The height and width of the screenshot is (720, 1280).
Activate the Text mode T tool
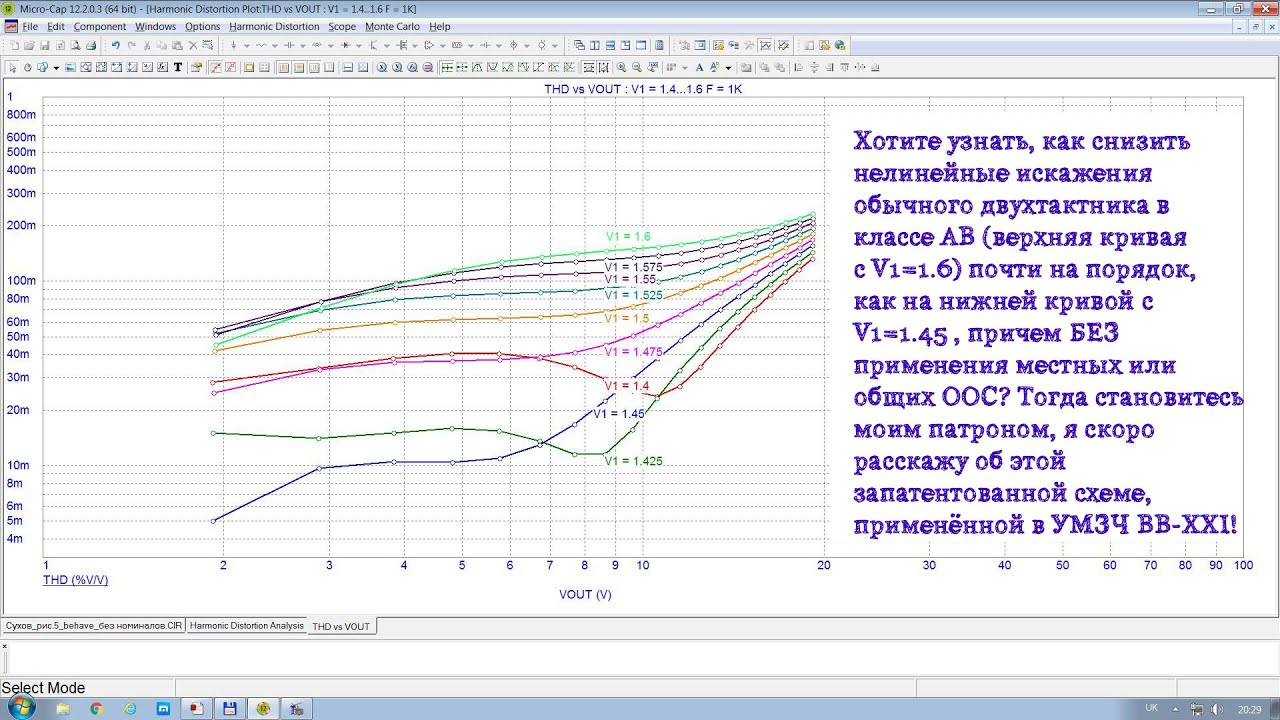178,68
